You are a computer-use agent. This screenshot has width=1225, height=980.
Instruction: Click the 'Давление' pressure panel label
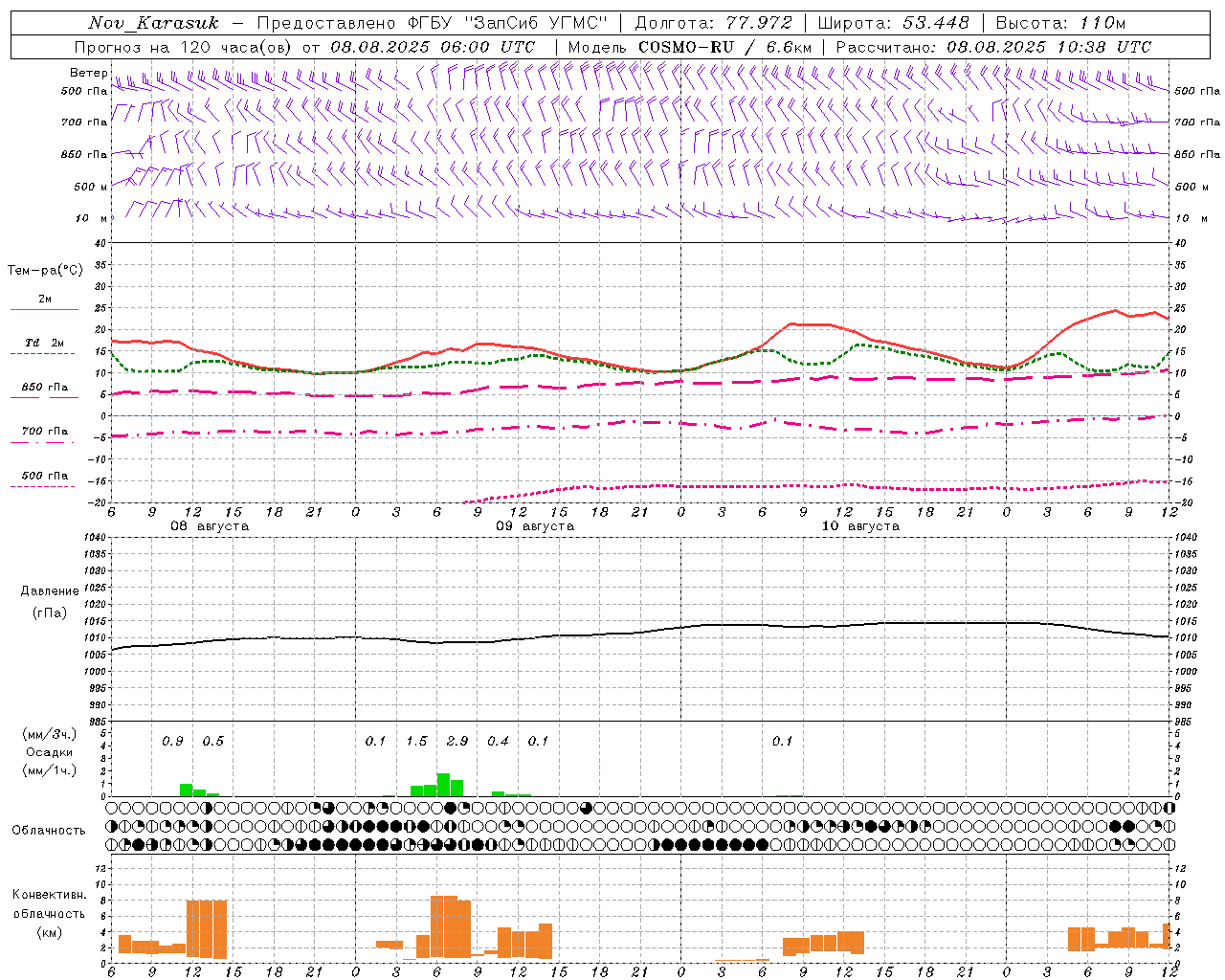pyautogui.click(x=50, y=591)
